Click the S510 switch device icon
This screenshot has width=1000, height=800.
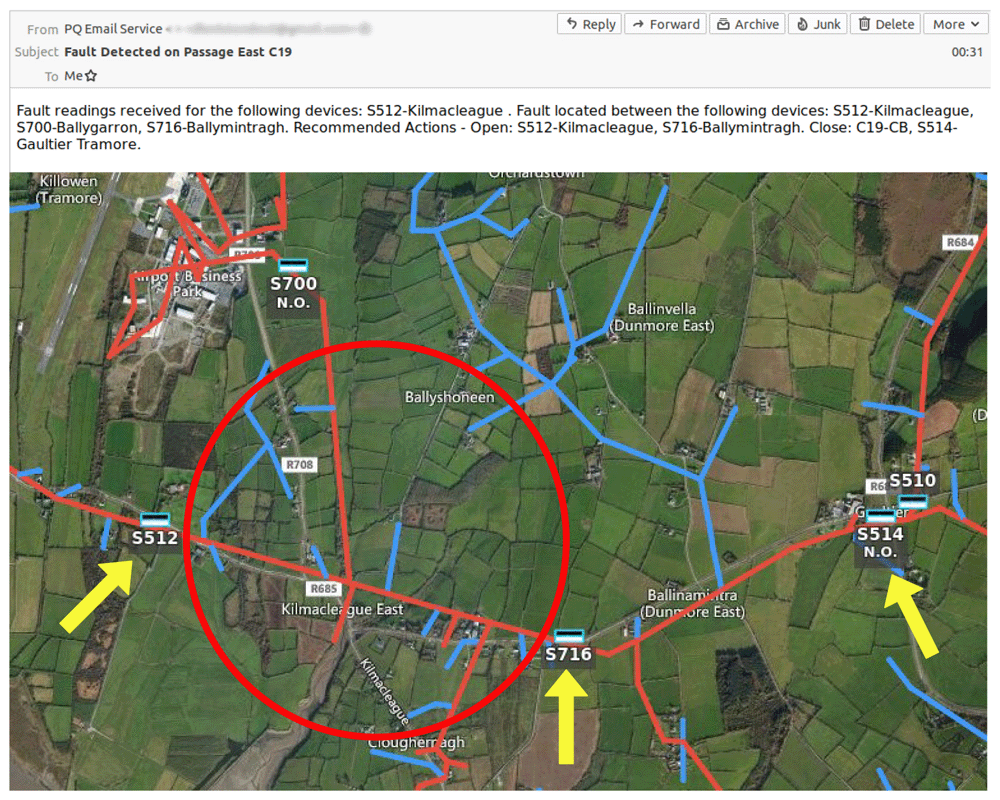pyautogui.click(x=913, y=501)
